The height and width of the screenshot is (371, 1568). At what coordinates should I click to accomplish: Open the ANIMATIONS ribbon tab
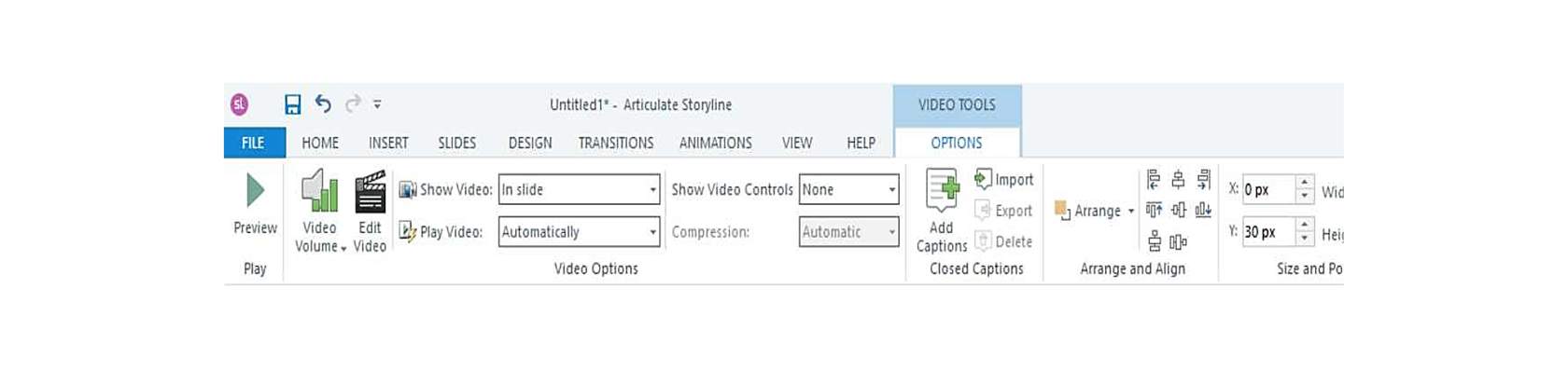pyautogui.click(x=716, y=143)
